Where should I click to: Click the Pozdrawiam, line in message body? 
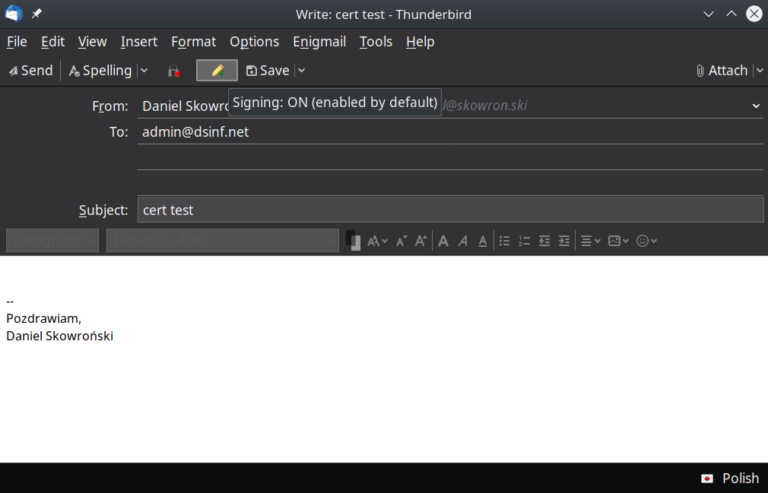(44, 318)
